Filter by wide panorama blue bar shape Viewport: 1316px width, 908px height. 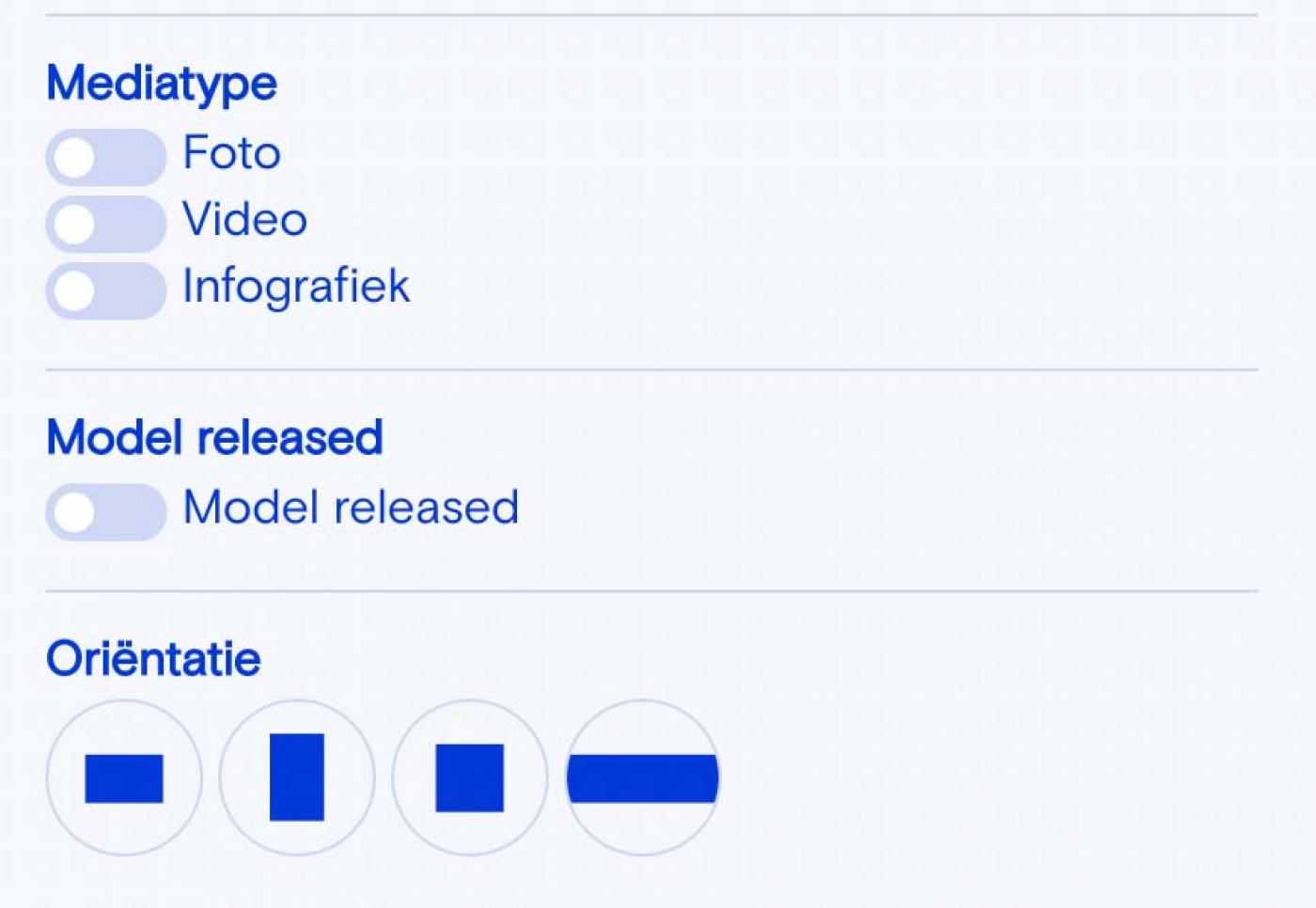[642, 778]
